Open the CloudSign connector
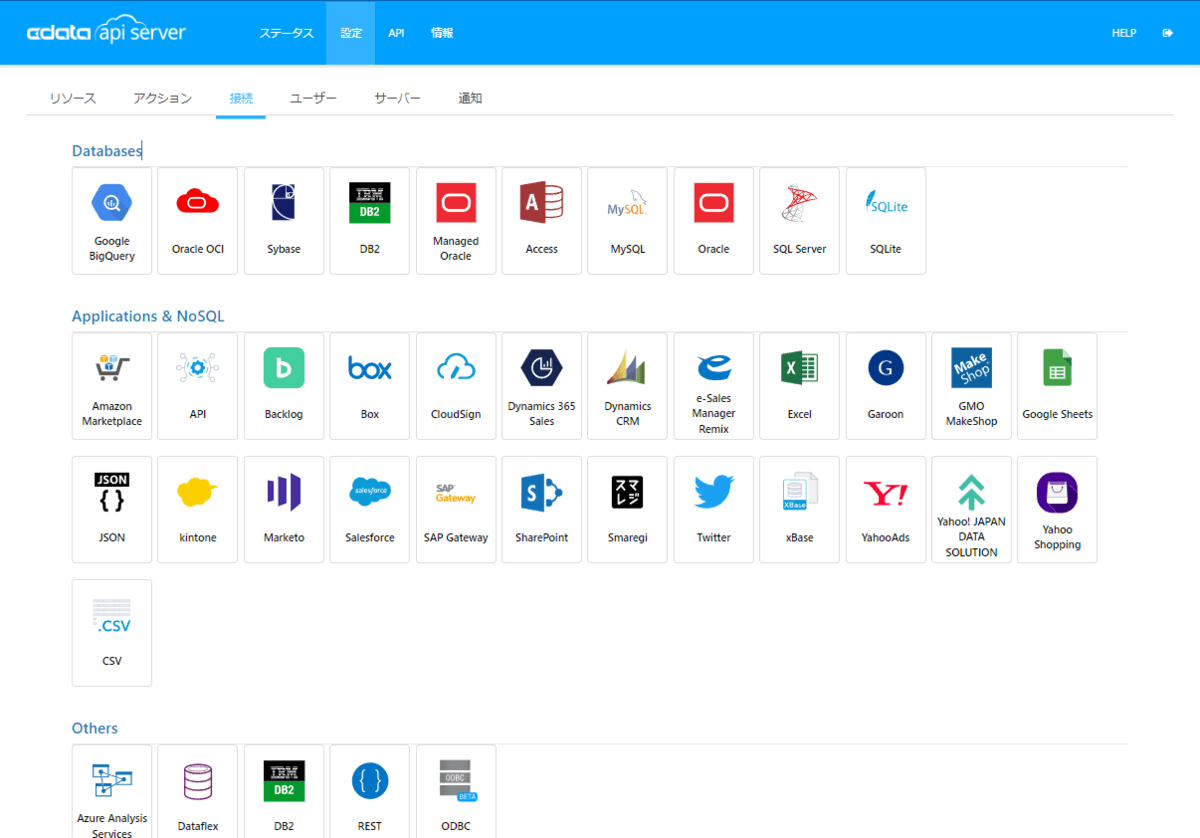 [x=456, y=386]
